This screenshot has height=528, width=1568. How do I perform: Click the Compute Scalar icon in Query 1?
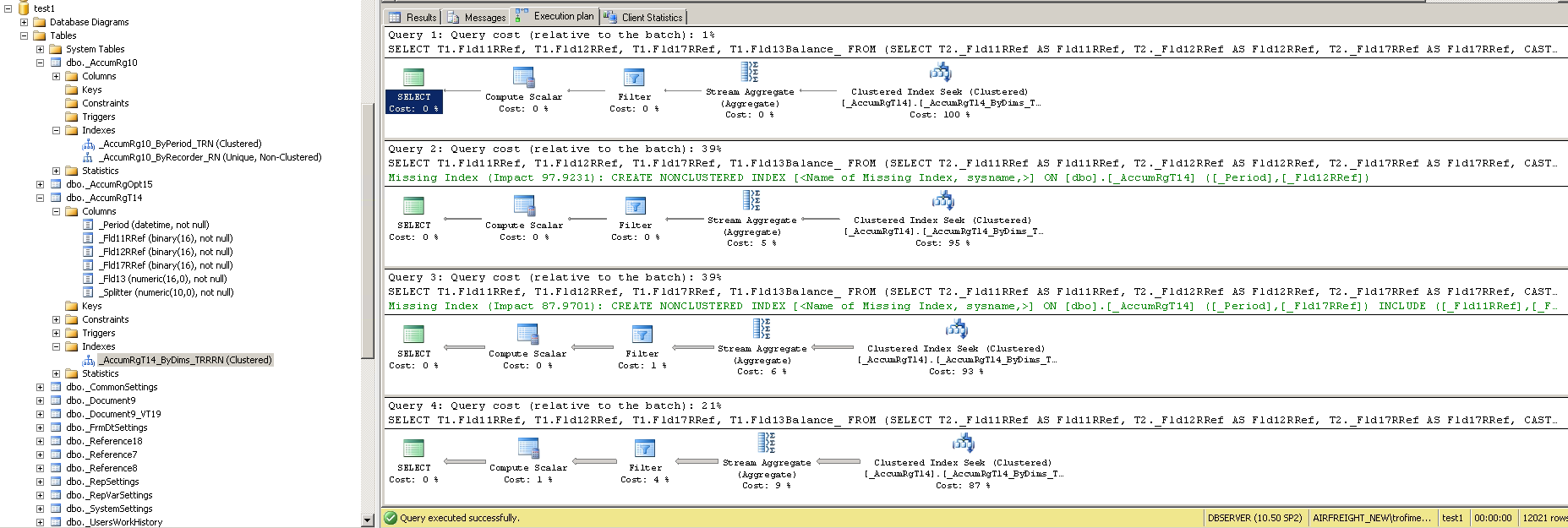tap(524, 78)
